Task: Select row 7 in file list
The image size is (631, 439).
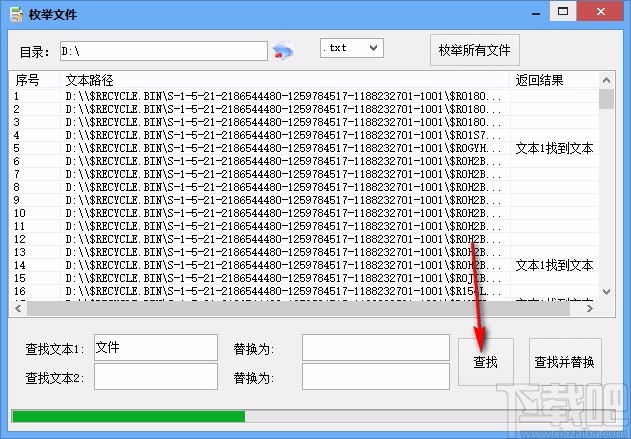Action: (x=304, y=174)
